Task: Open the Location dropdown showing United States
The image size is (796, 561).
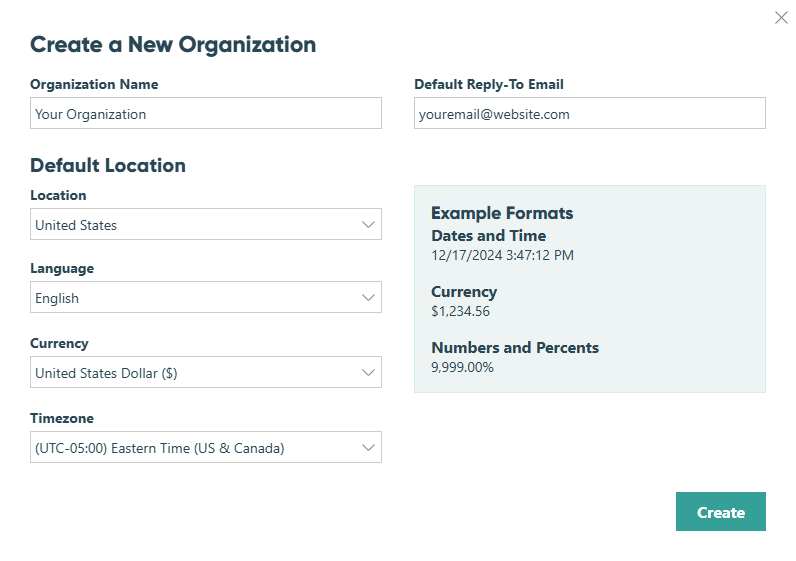Action: [x=206, y=224]
